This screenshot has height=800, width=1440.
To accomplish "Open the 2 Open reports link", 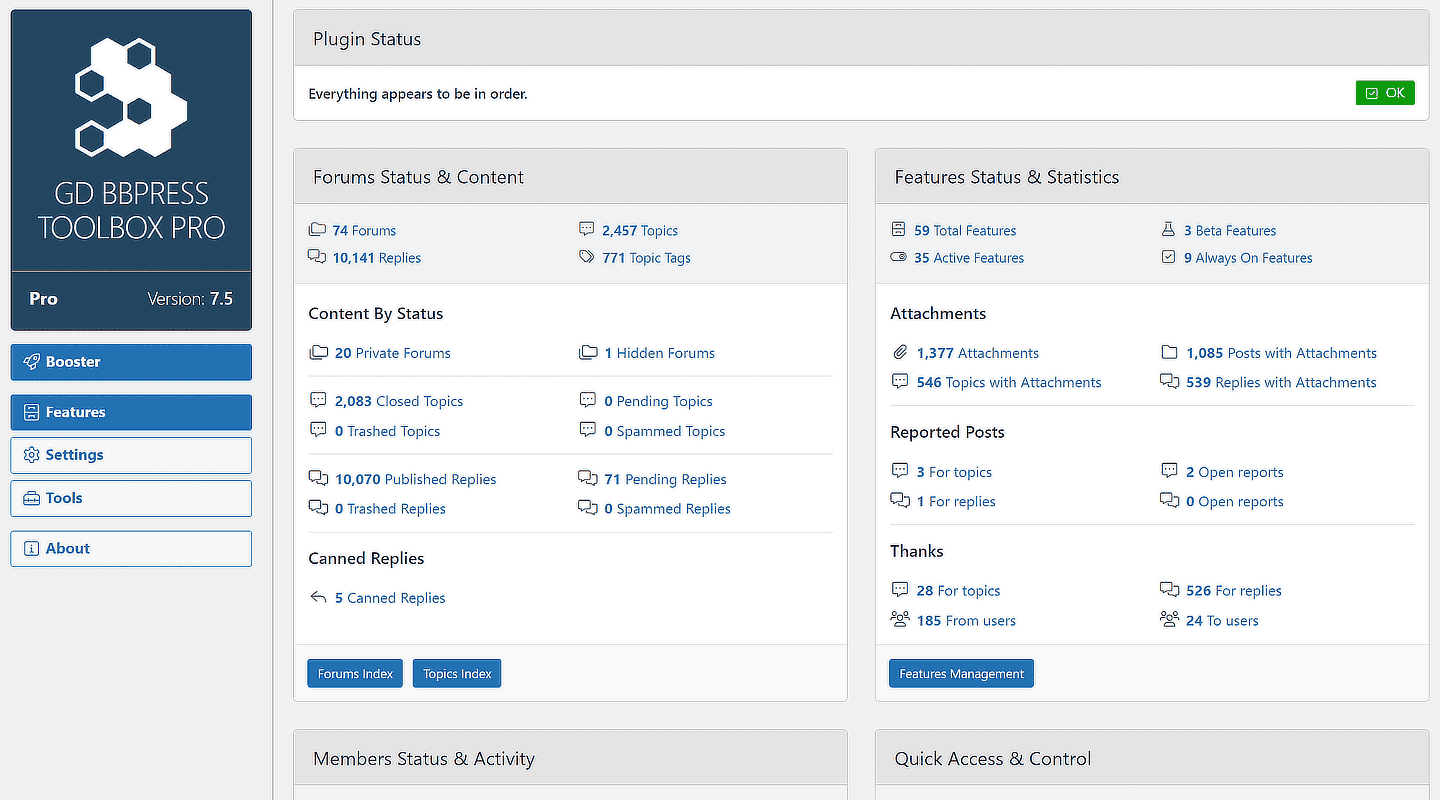I will tap(1234, 472).
